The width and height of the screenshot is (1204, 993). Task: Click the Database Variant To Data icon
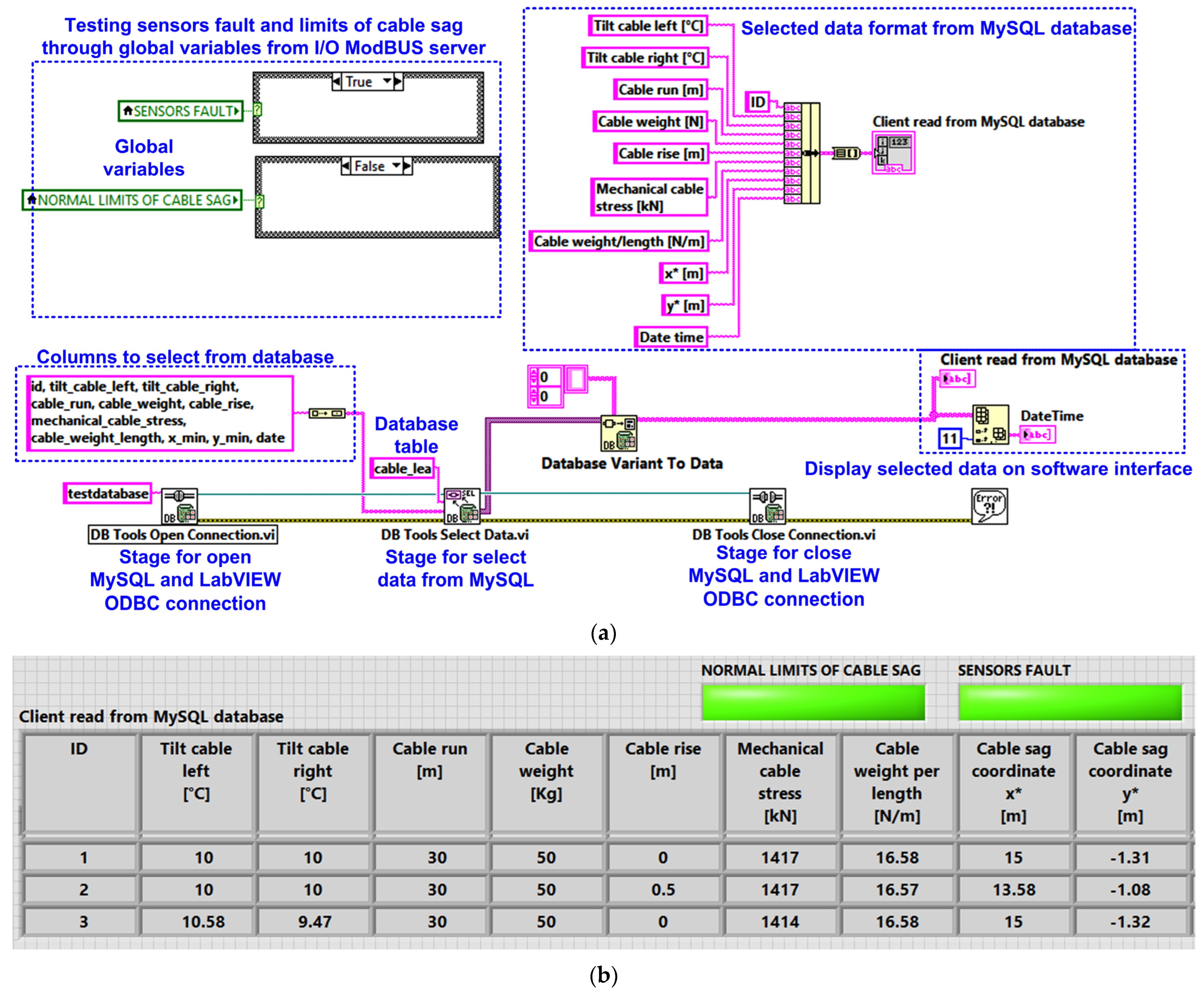(618, 433)
